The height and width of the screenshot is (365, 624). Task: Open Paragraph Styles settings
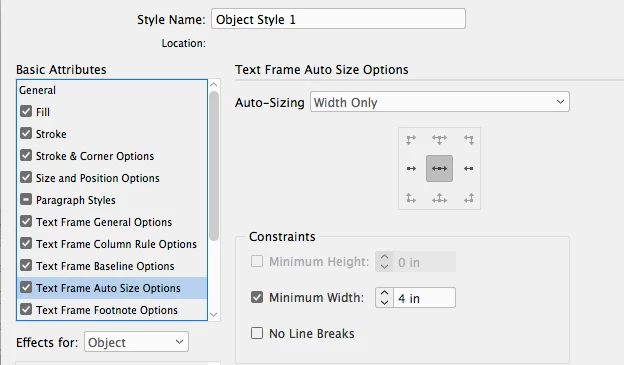tap(76, 200)
